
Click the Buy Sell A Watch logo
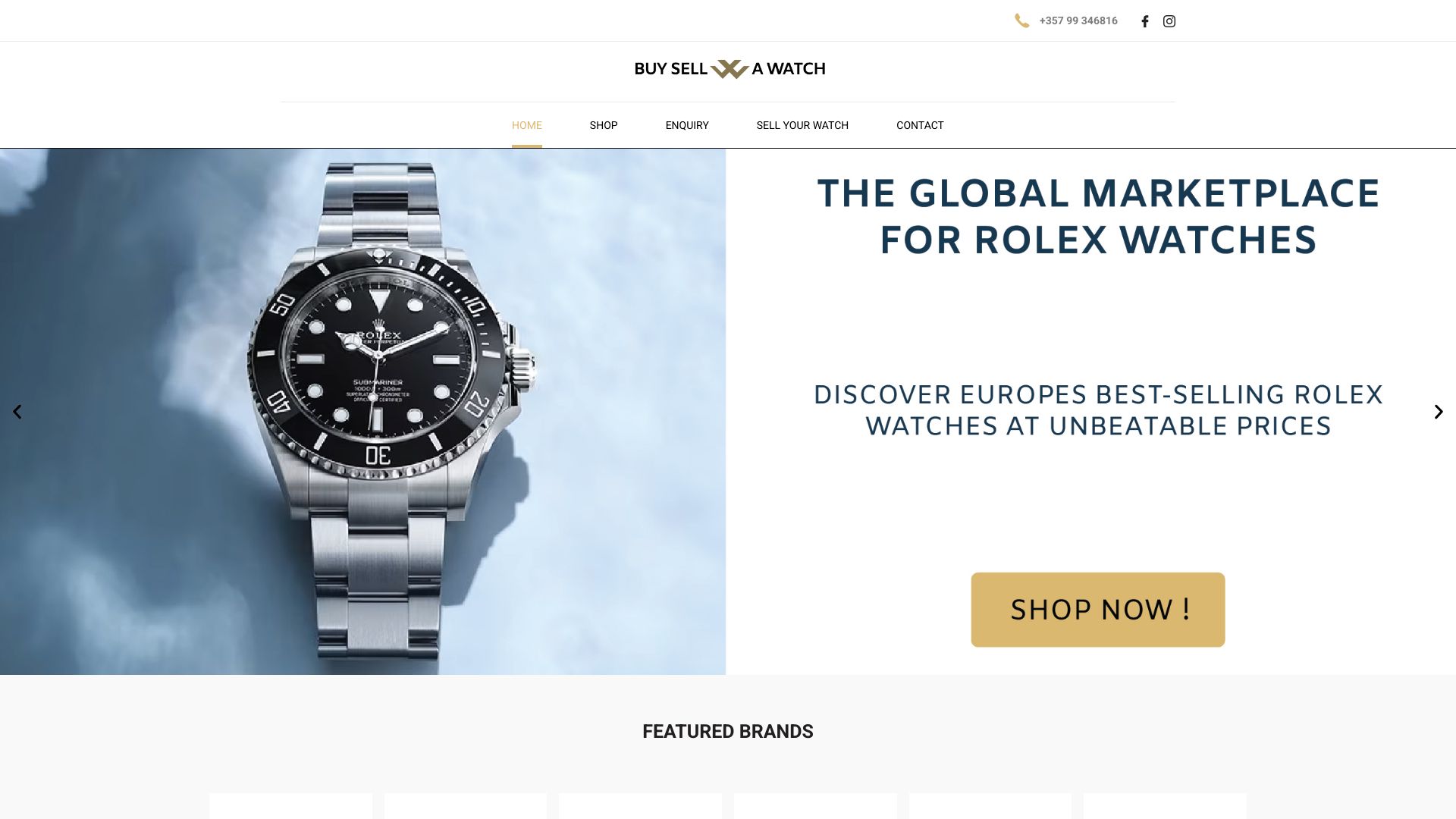coord(729,69)
